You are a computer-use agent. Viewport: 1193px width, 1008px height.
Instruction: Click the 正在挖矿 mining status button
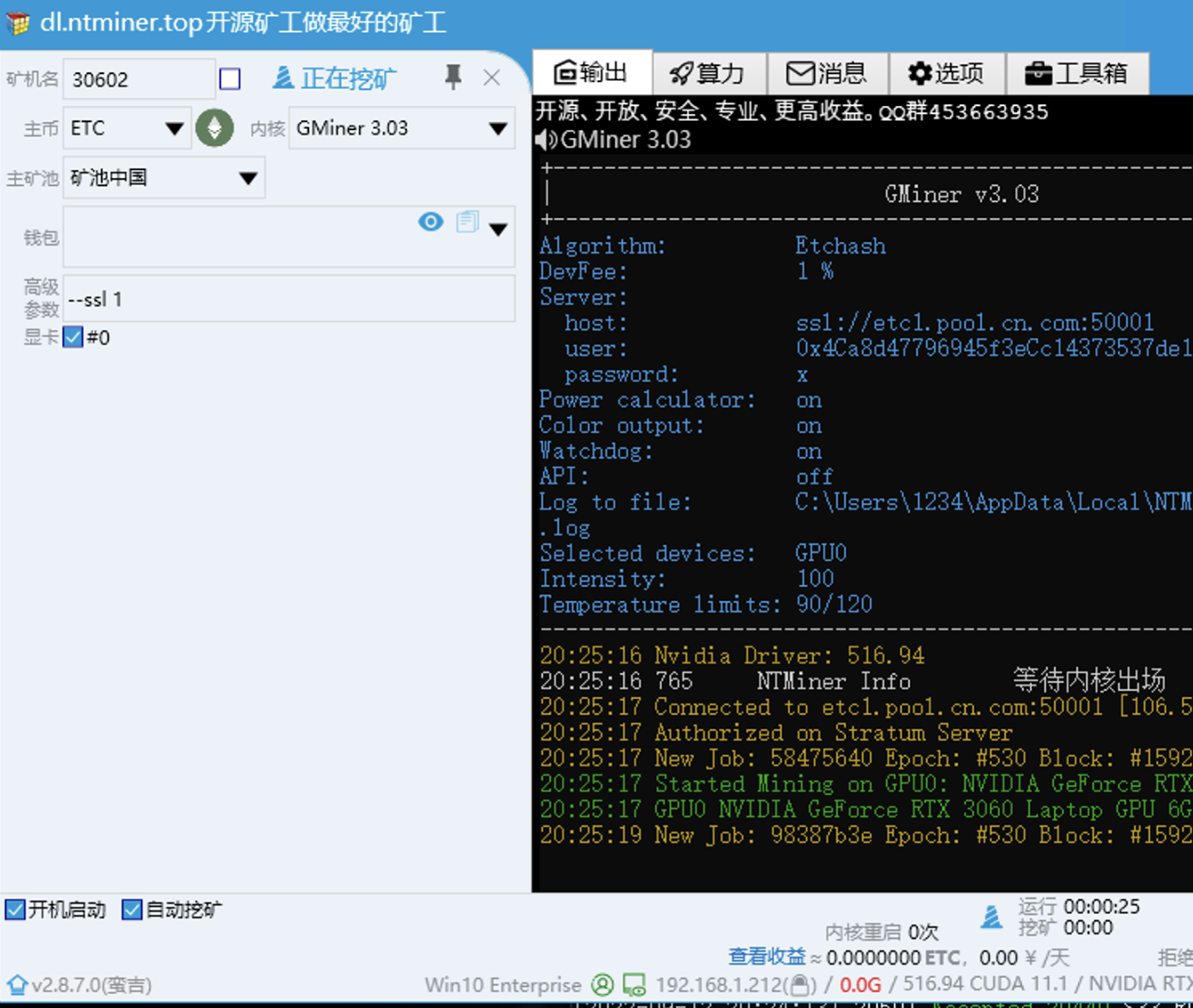[x=335, y=78]
